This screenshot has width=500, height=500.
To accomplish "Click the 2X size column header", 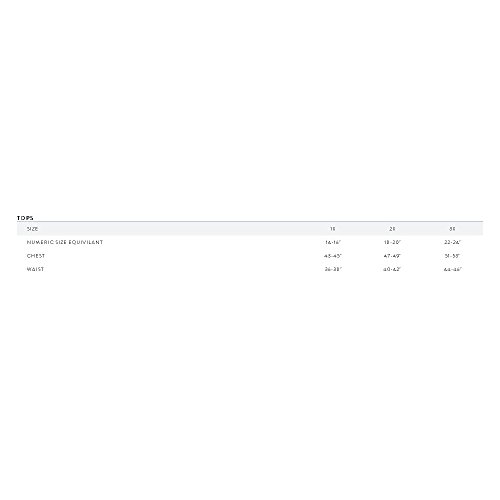I will pos(392,229).
